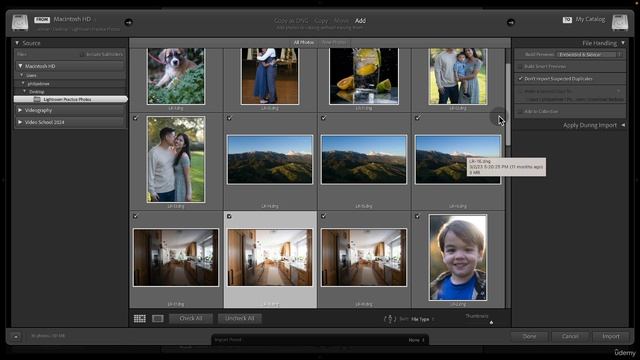640x360 pixels.
Task: Open the Import Preset None dropdown
Action: [417, 340]
